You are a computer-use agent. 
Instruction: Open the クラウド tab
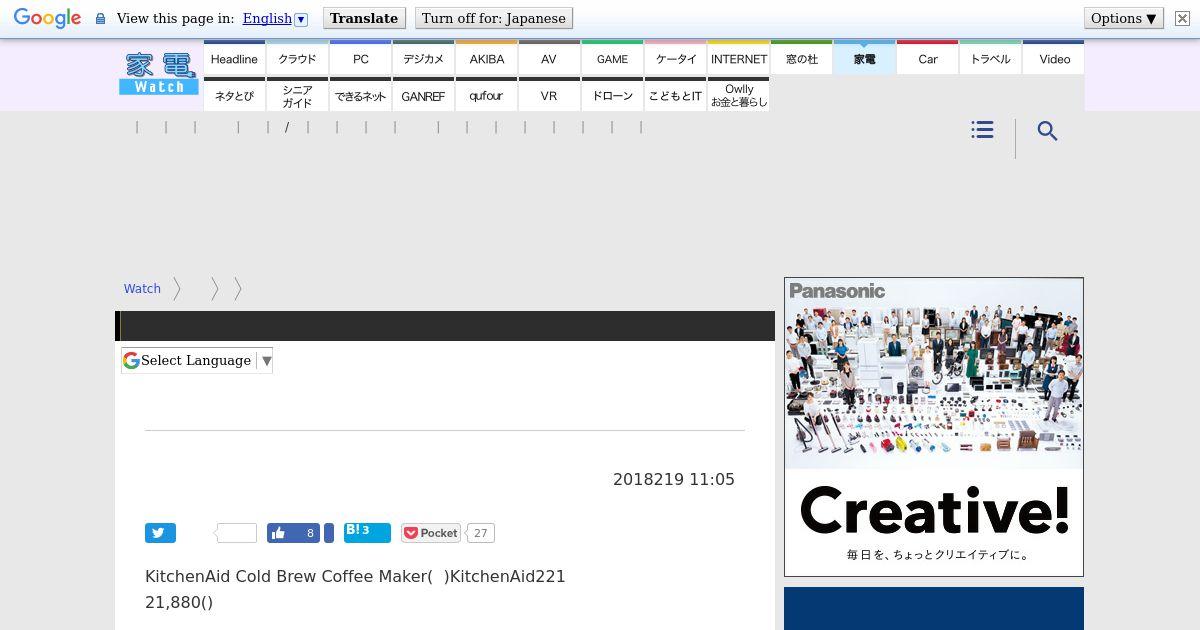click(297, 59)
